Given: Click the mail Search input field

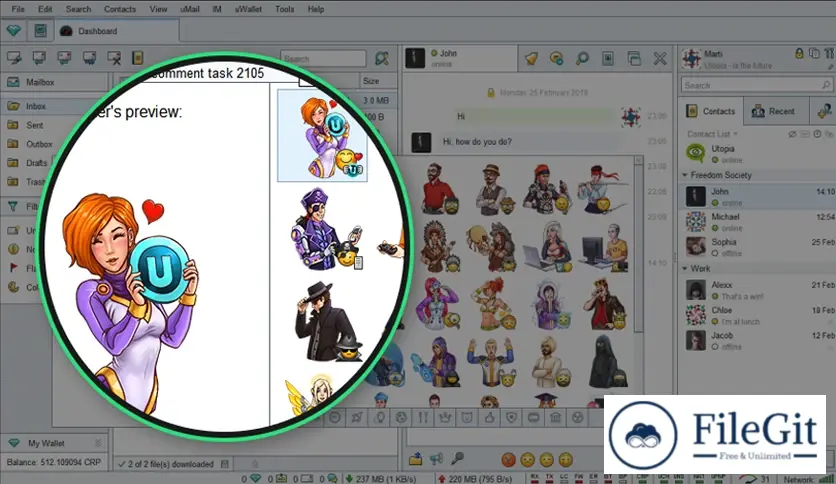Looking at the screenshot, I should tap(323, 58).
